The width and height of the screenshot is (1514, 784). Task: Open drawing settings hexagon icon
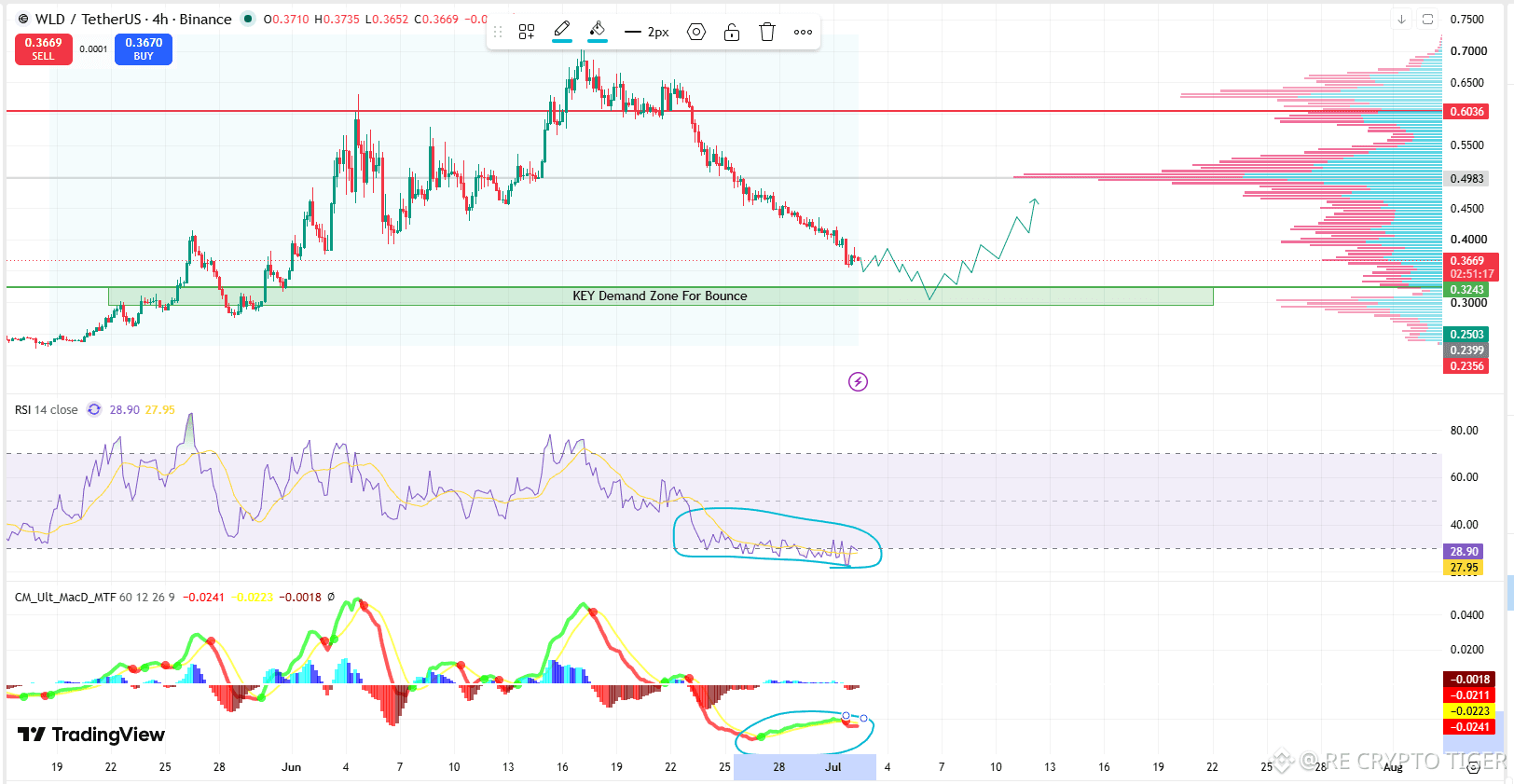[x=696, y=32]
